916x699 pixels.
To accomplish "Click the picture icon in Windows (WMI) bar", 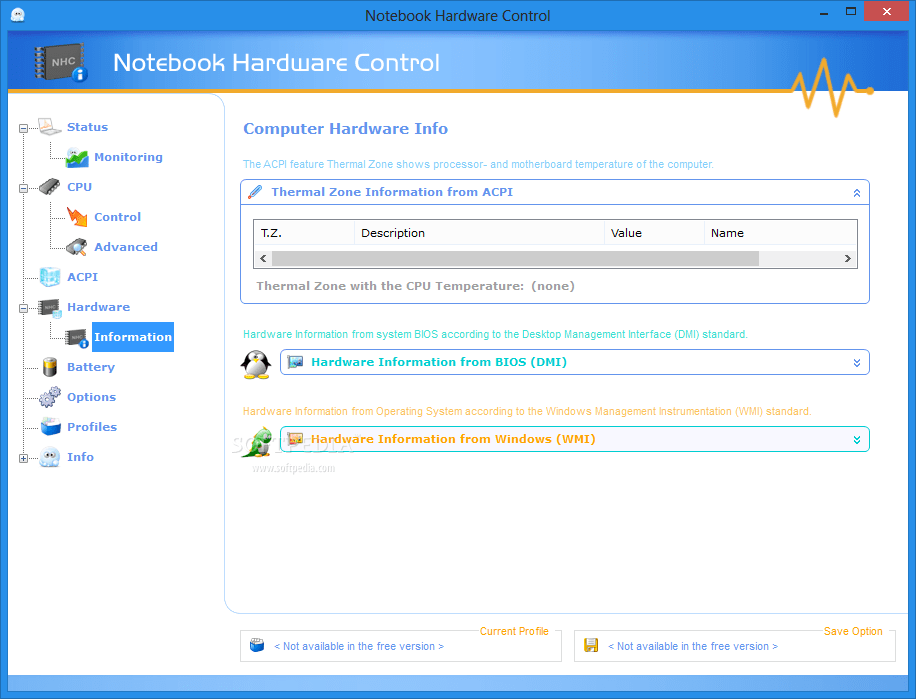I will 296,439.
